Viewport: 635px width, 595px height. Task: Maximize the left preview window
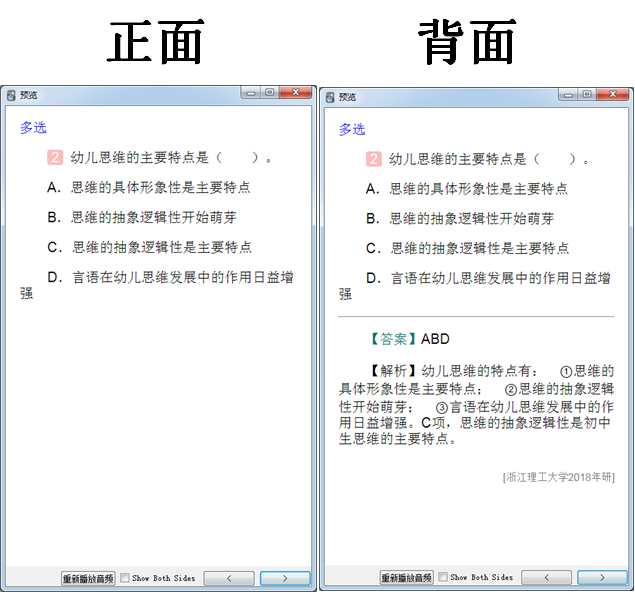270,93
